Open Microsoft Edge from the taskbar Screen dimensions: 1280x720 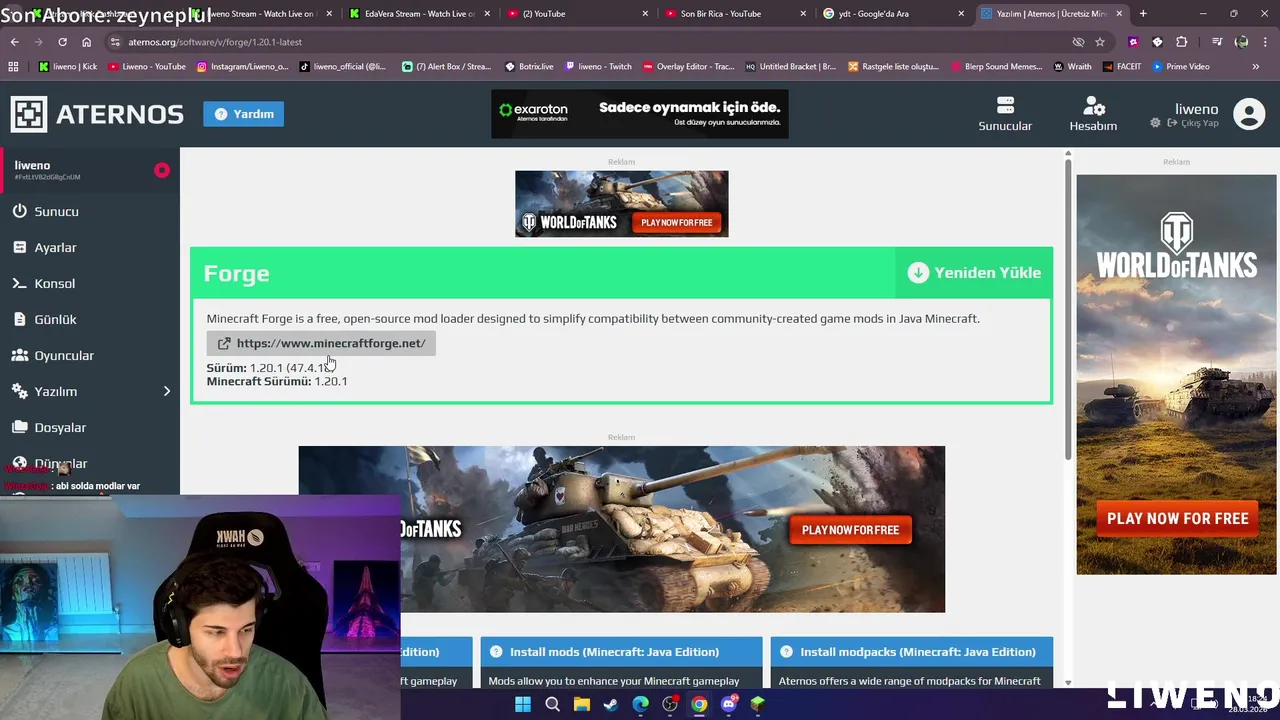(x=640, y=704)
